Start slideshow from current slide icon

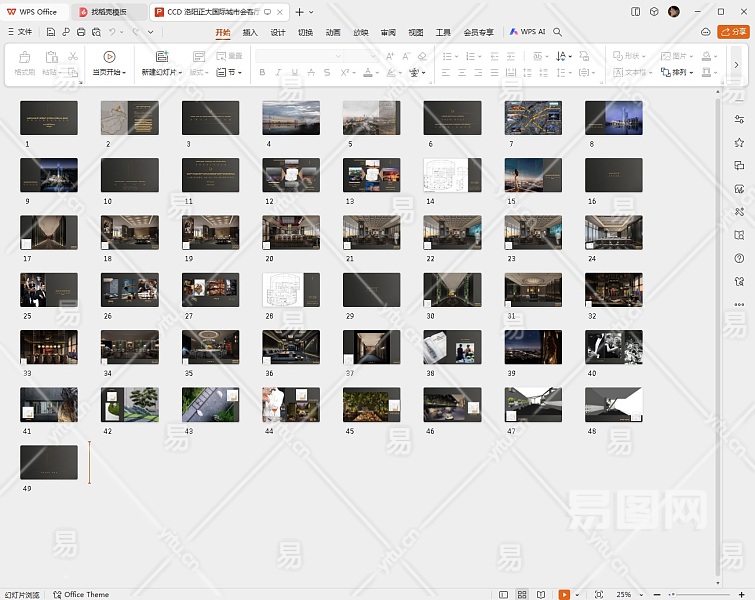(109, 57)
